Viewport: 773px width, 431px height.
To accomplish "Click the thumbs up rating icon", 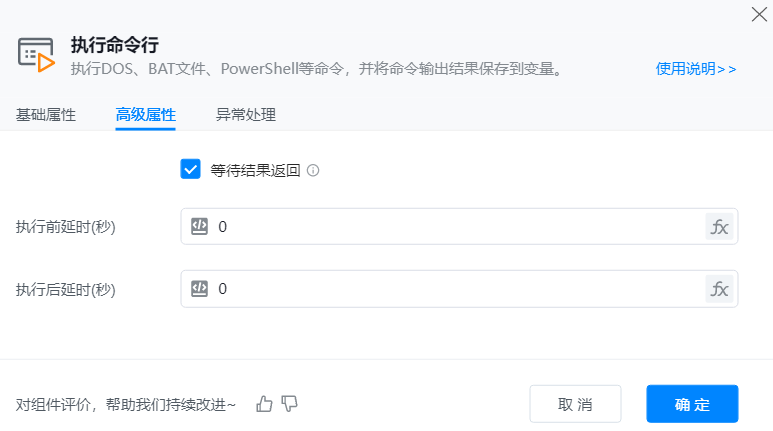I will pyautogui.click(x=264, y=404).
